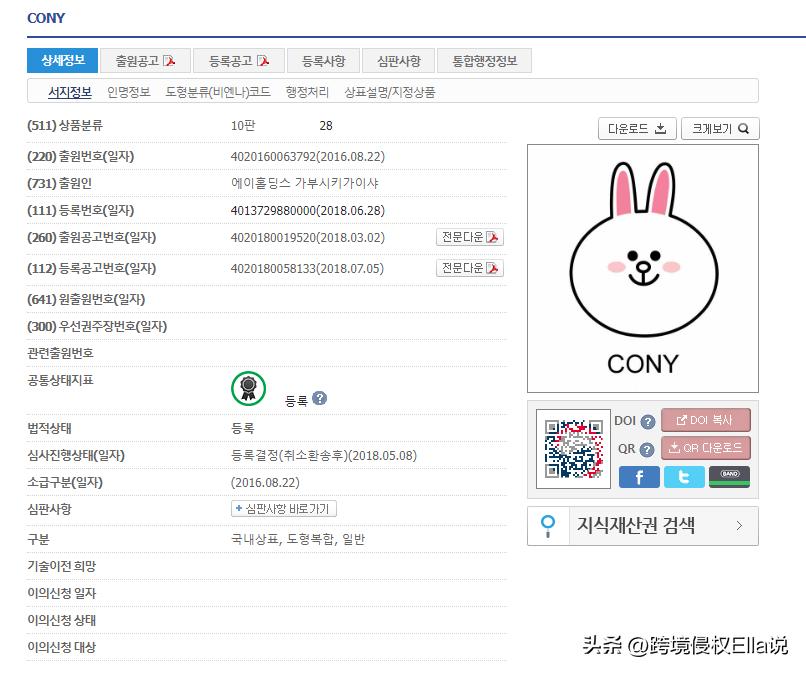Click PDF icon on 등록공고 tab
Screen dimensions: 806x673
point(263,61)
